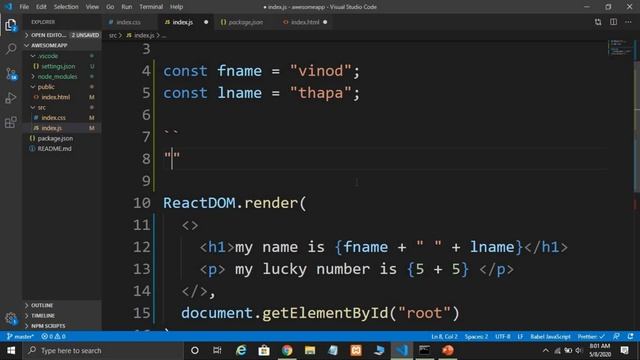Select index.js in the explorer tree
Viewport: 640px width, 360px height.
pyautogui.click(x=62, y=128)
